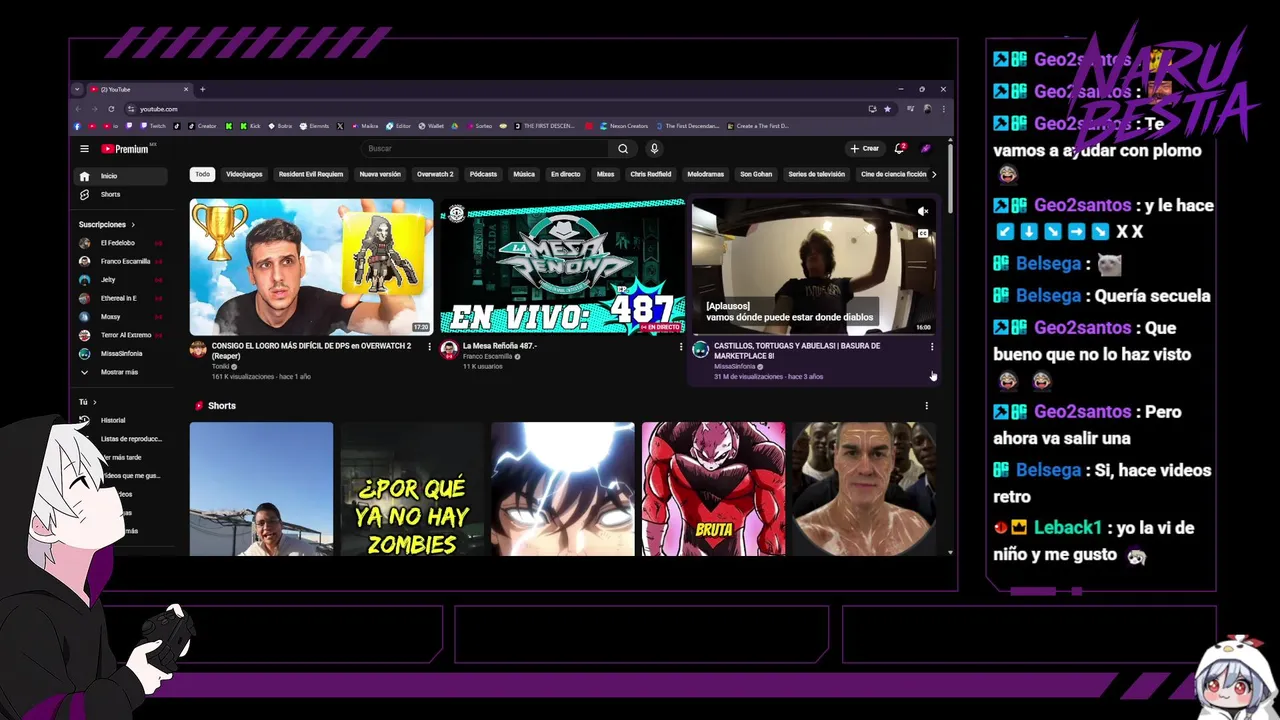This screenshot has height=720, width=1280.
Task: Click the search magnifier button
Action: tap(623, 149)
